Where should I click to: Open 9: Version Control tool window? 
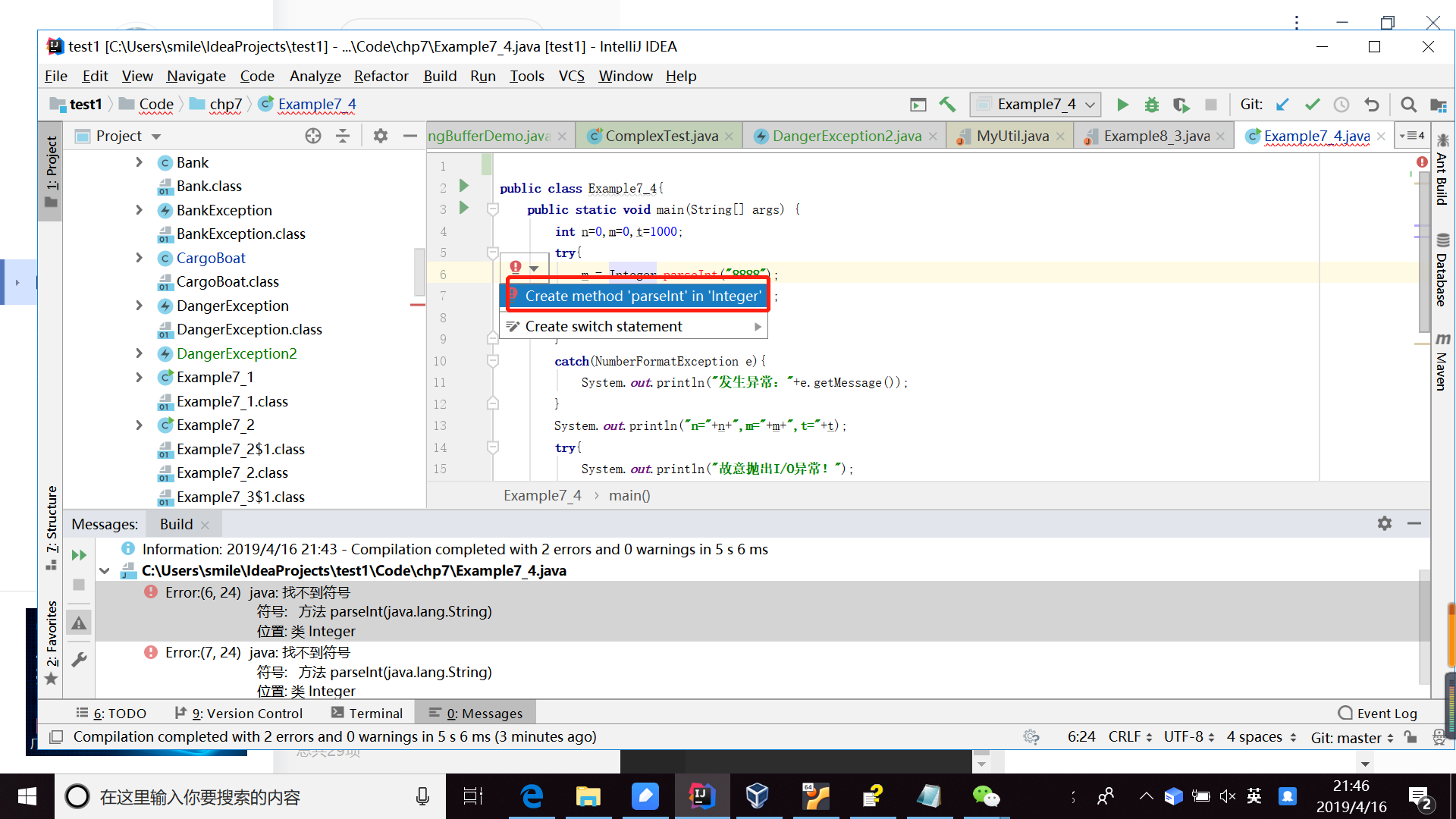239,713
